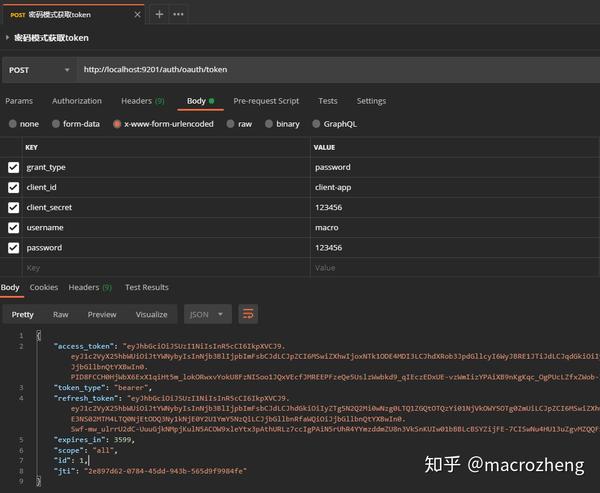
Task: Click the request URL input field
Action: coord(339,70)
